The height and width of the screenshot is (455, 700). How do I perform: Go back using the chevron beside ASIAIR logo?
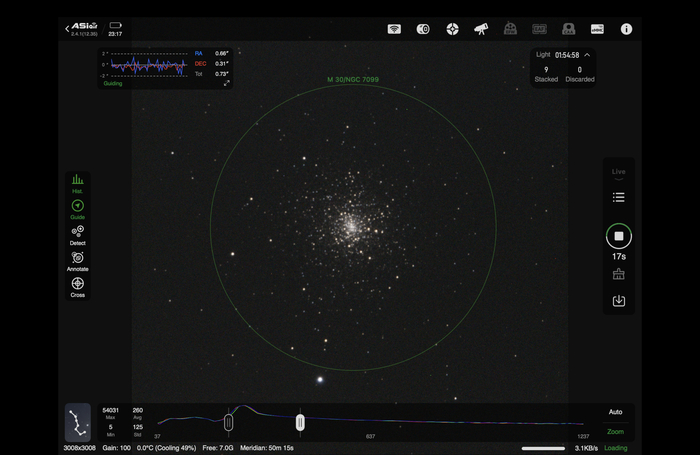point(67,29)
